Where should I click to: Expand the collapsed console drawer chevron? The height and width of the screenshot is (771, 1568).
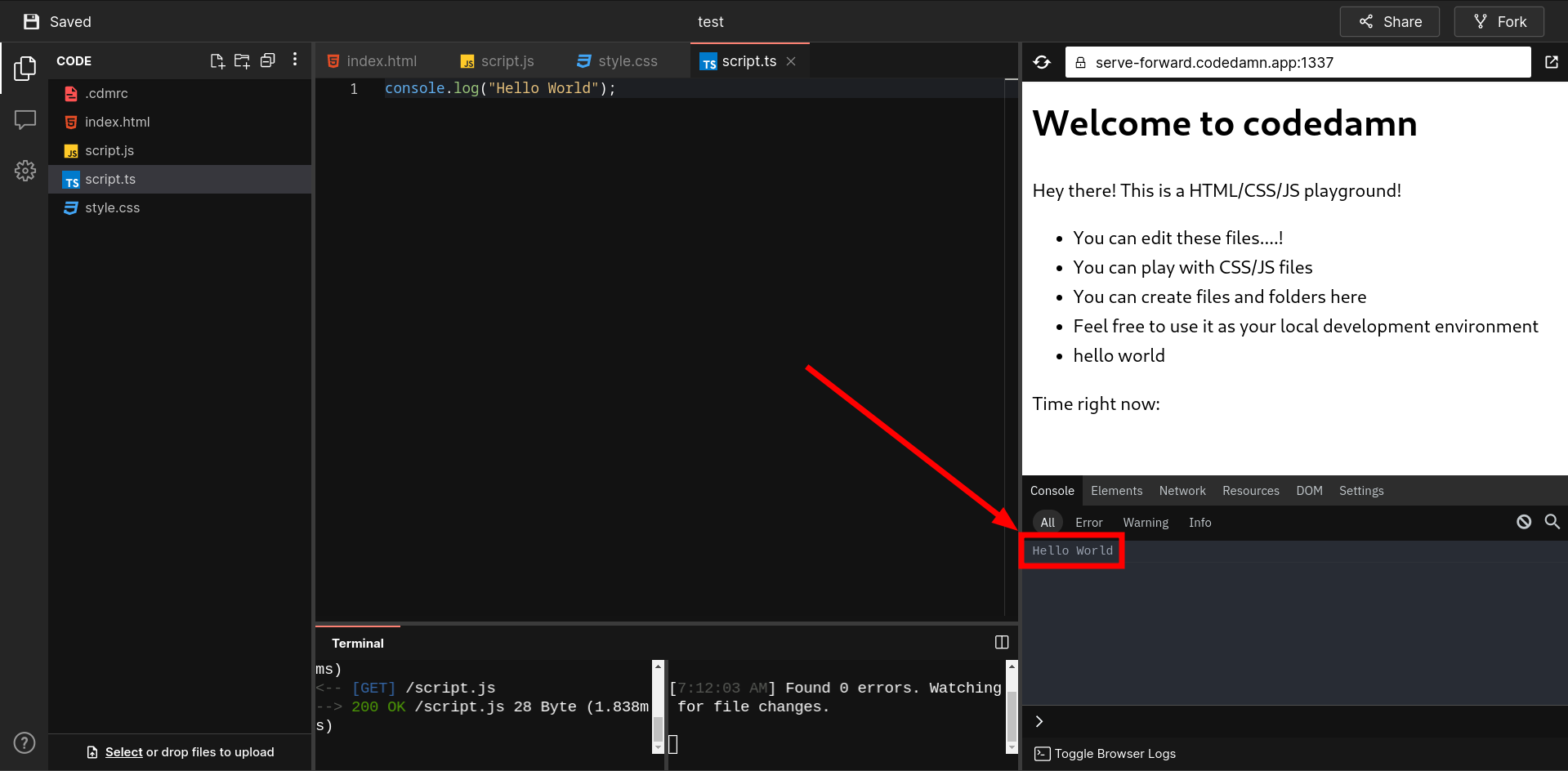[x=1039, y=721]
